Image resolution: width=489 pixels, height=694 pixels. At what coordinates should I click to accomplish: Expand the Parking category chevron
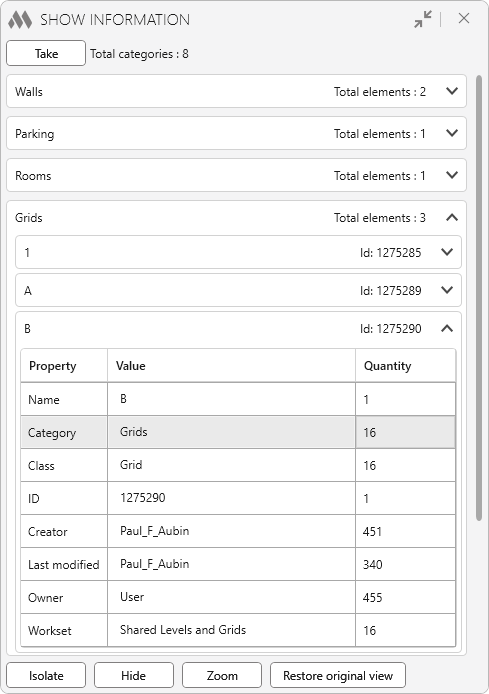point(452,133)
